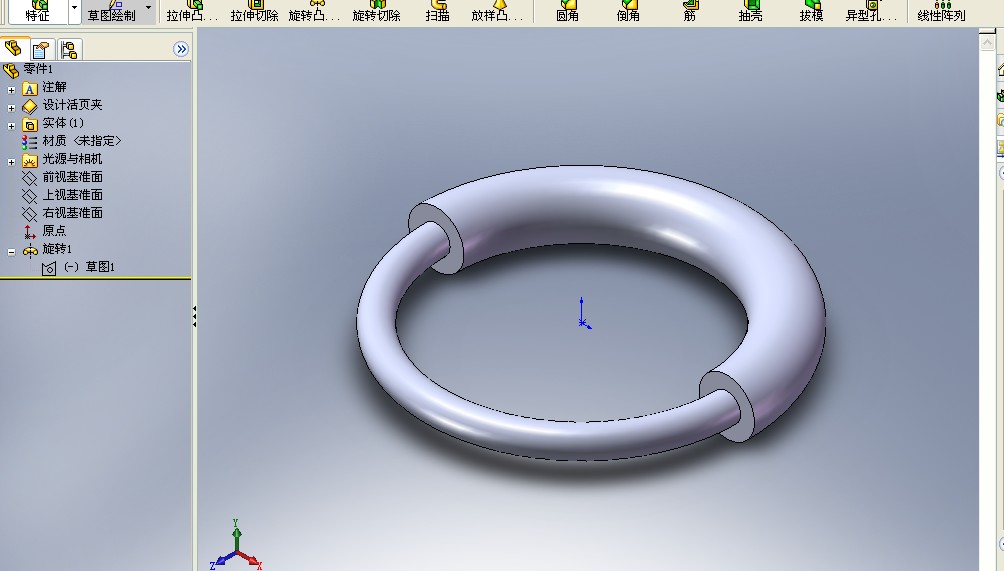Select the 抽壳 shell tool

coord(750,12)
